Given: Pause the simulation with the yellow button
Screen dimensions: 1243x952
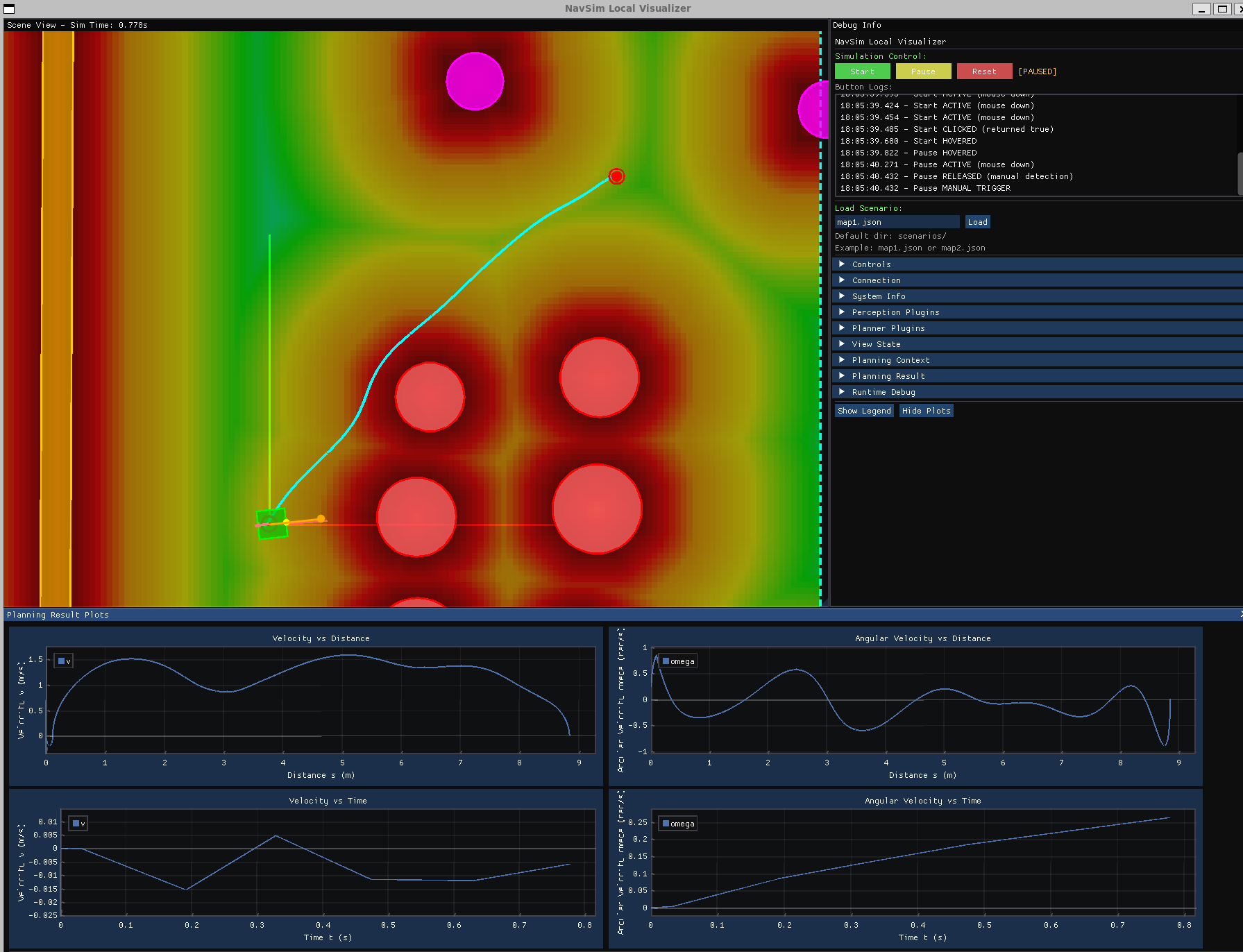Looking at the screenshot, I should pyautogui.click(x=922, y=71).
